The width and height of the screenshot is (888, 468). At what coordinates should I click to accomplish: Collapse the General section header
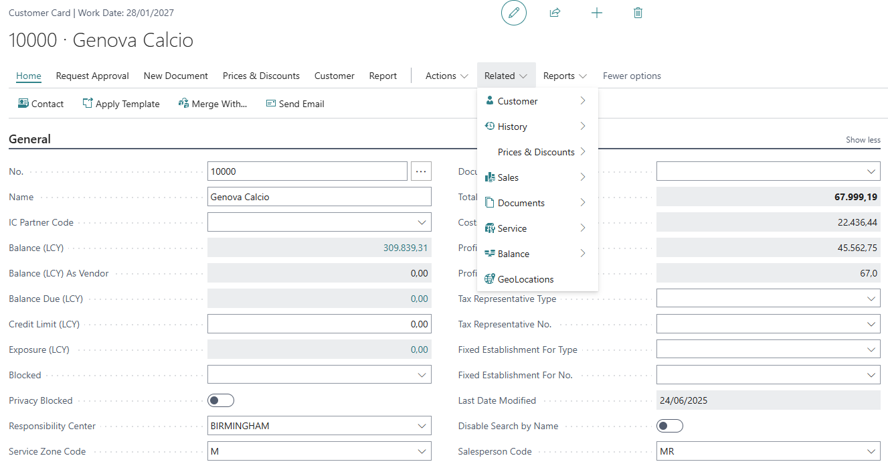click(x=29, y=139)
